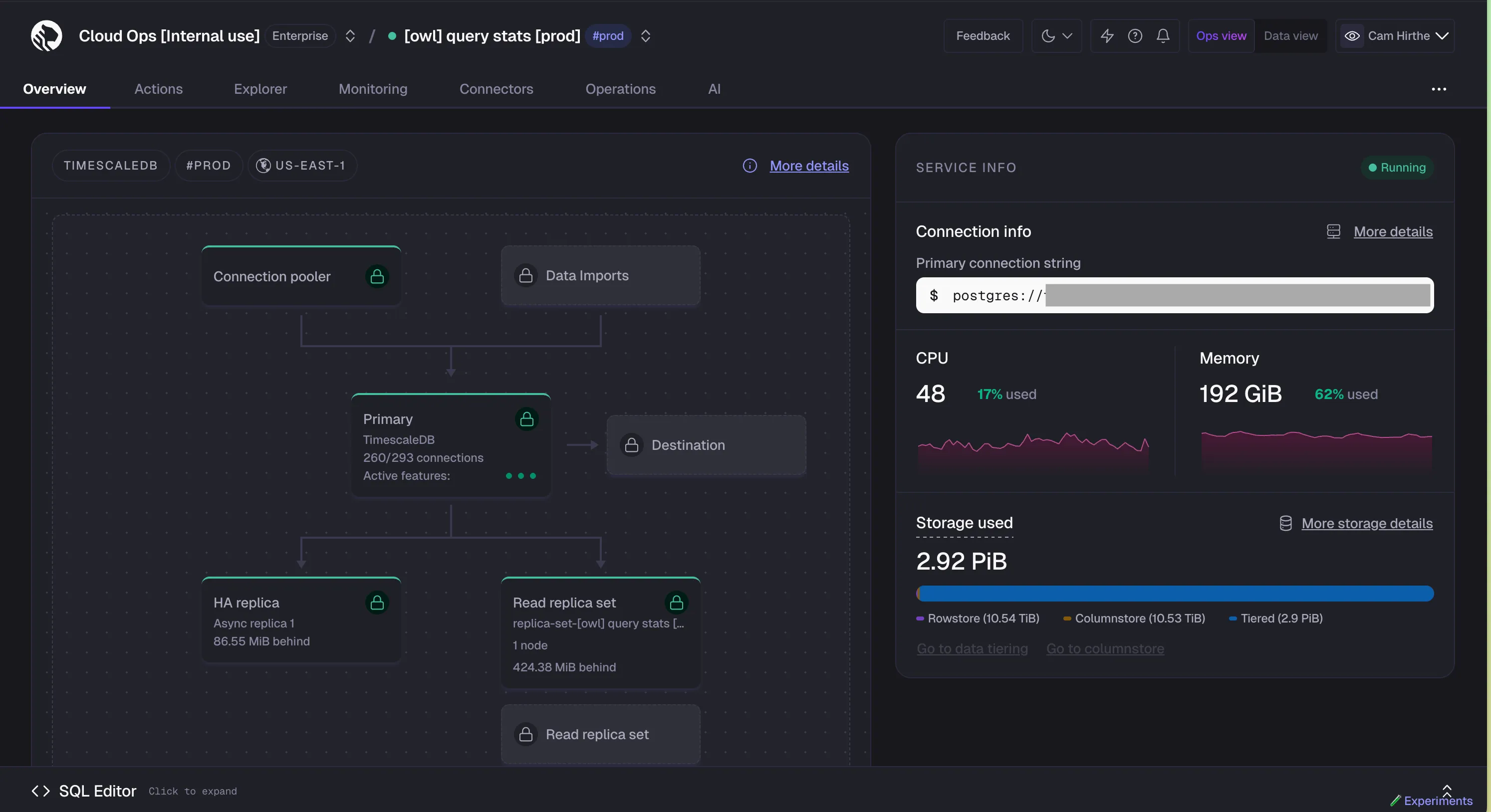Follow the Go to data tiering link
Screen dimensions: 1491x812
click(x=972, y=648)
